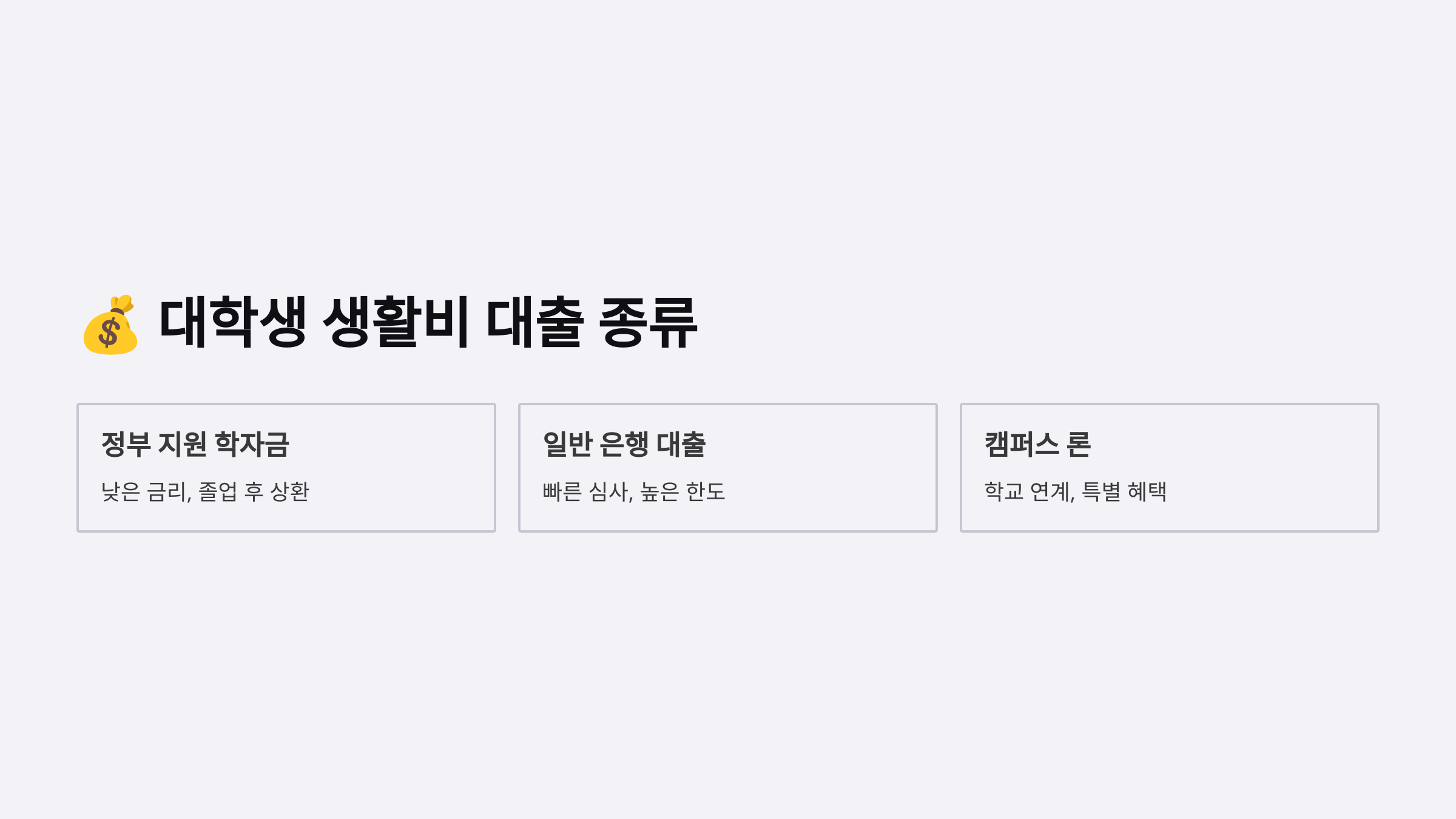Click 정부 지원 in the first card heading

[x=154, y=444]
